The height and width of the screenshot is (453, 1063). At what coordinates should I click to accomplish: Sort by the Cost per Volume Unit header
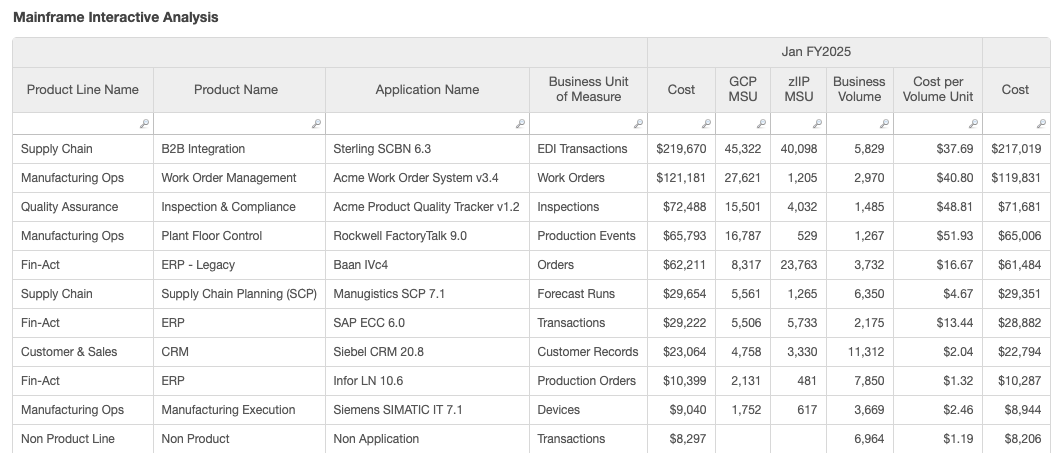pos(937,90)
